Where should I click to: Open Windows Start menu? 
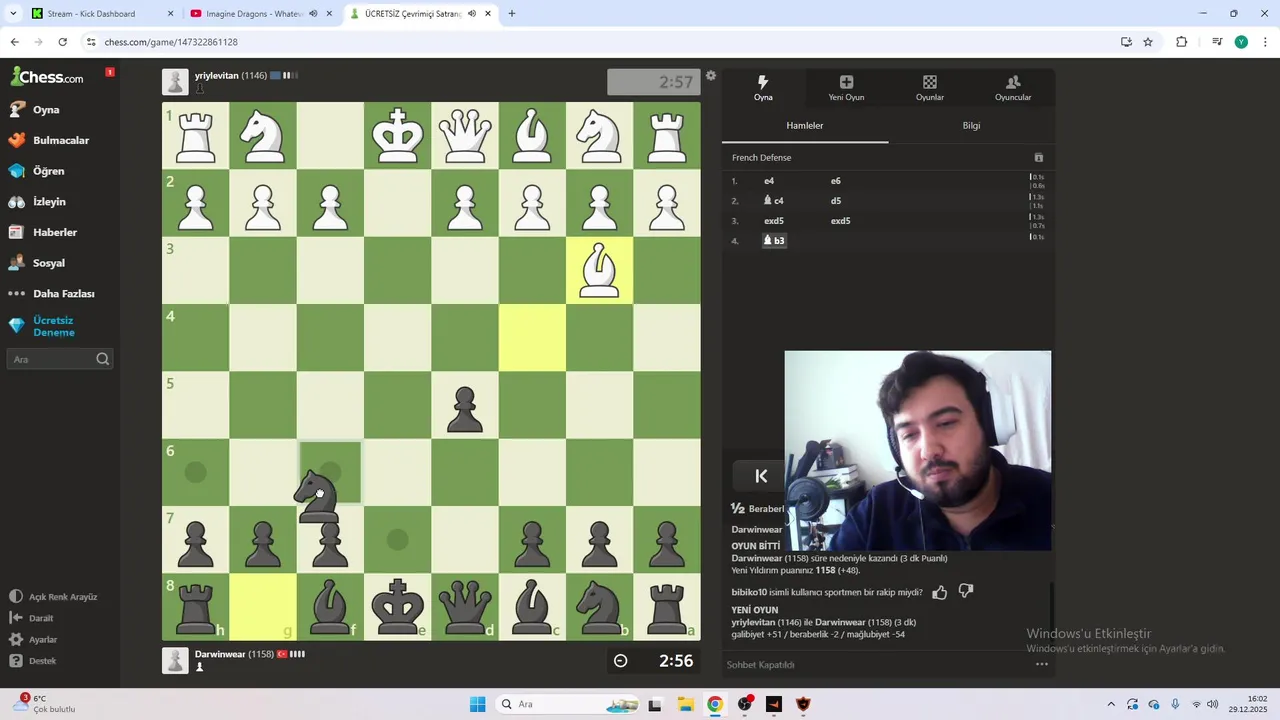point(477,704)
